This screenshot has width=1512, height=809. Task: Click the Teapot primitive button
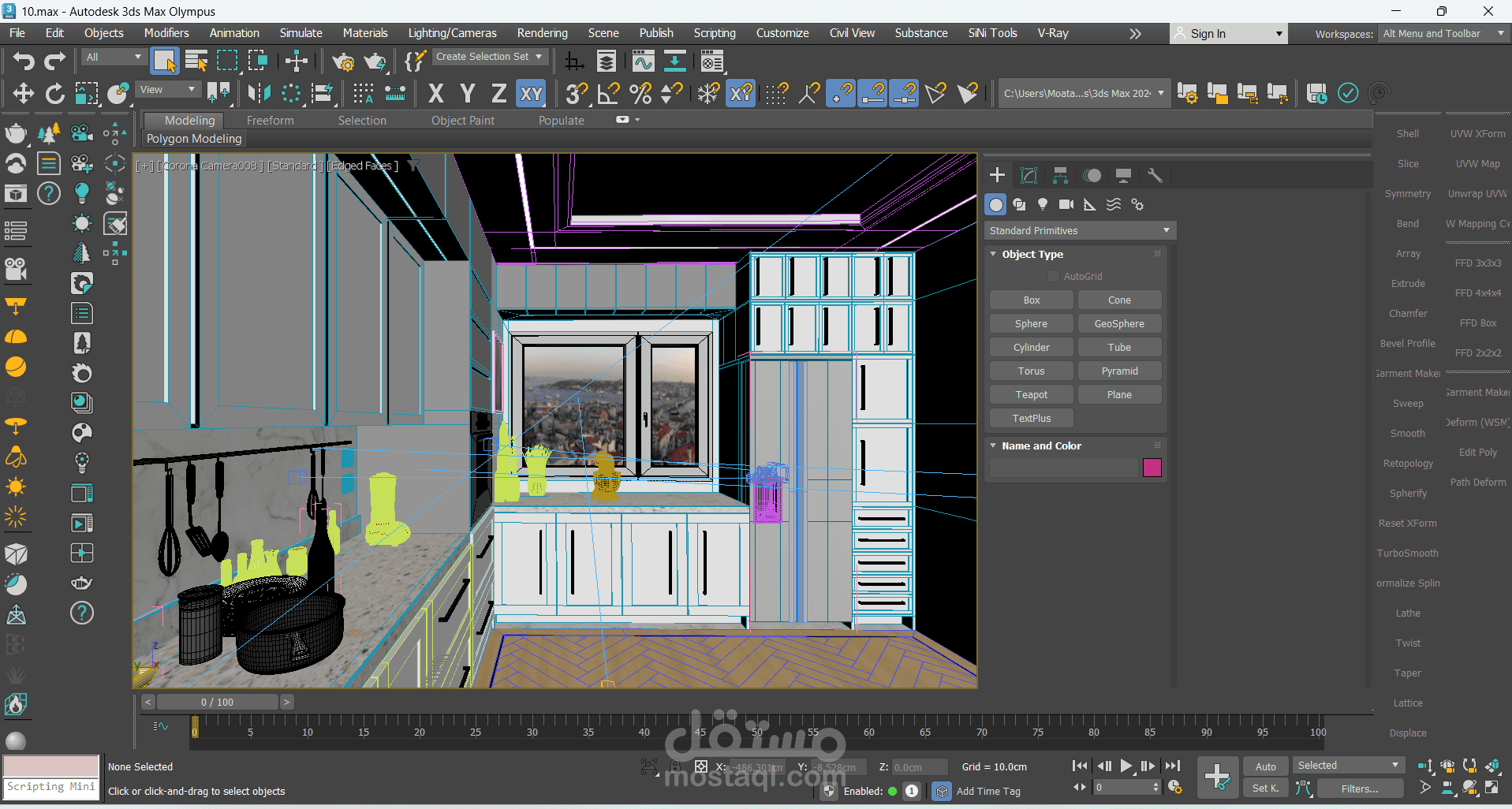coord(1031,395)
